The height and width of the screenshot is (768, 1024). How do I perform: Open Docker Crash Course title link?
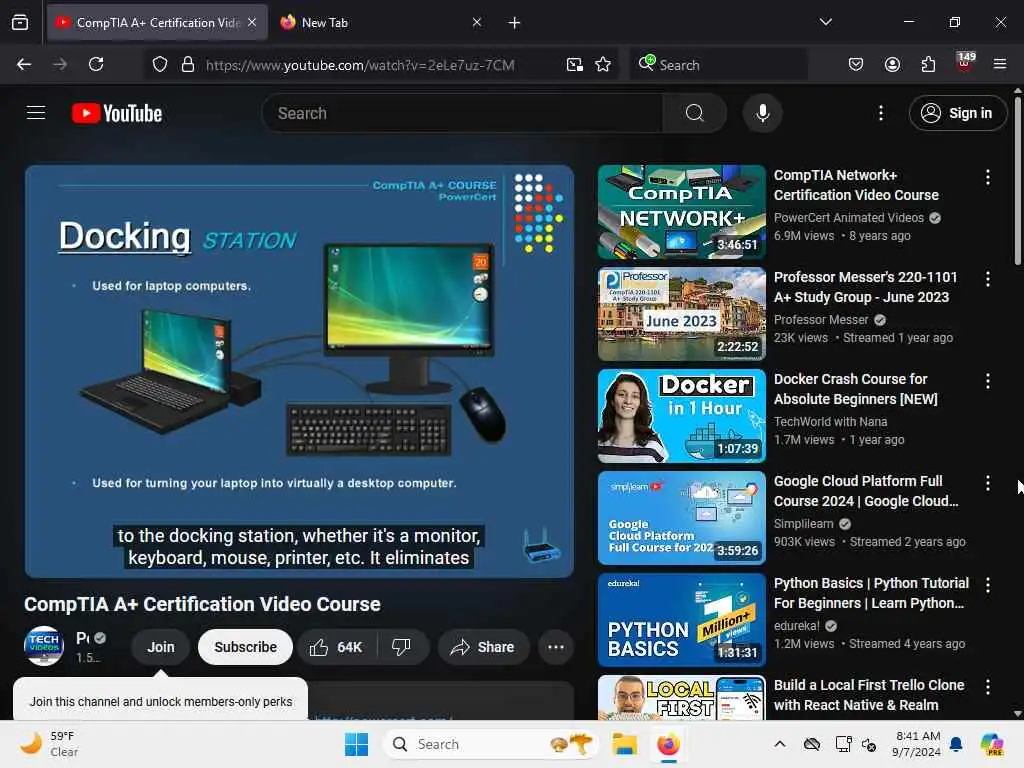coord(856,389)
